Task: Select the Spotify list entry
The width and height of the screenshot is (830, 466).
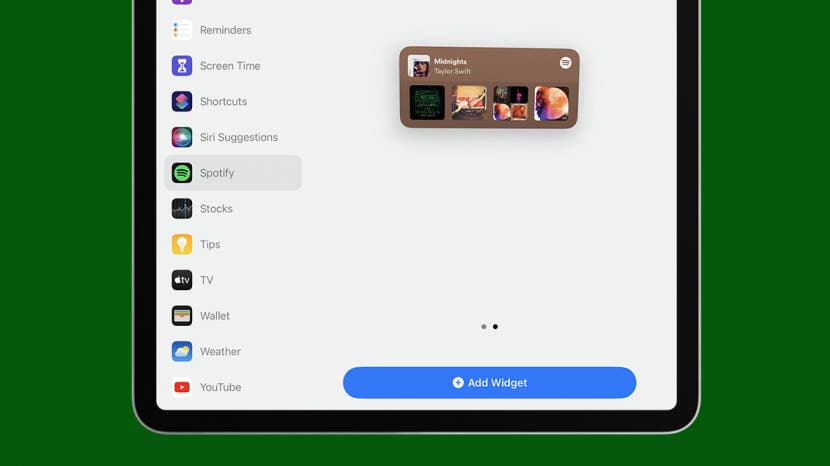Action: 233,173
